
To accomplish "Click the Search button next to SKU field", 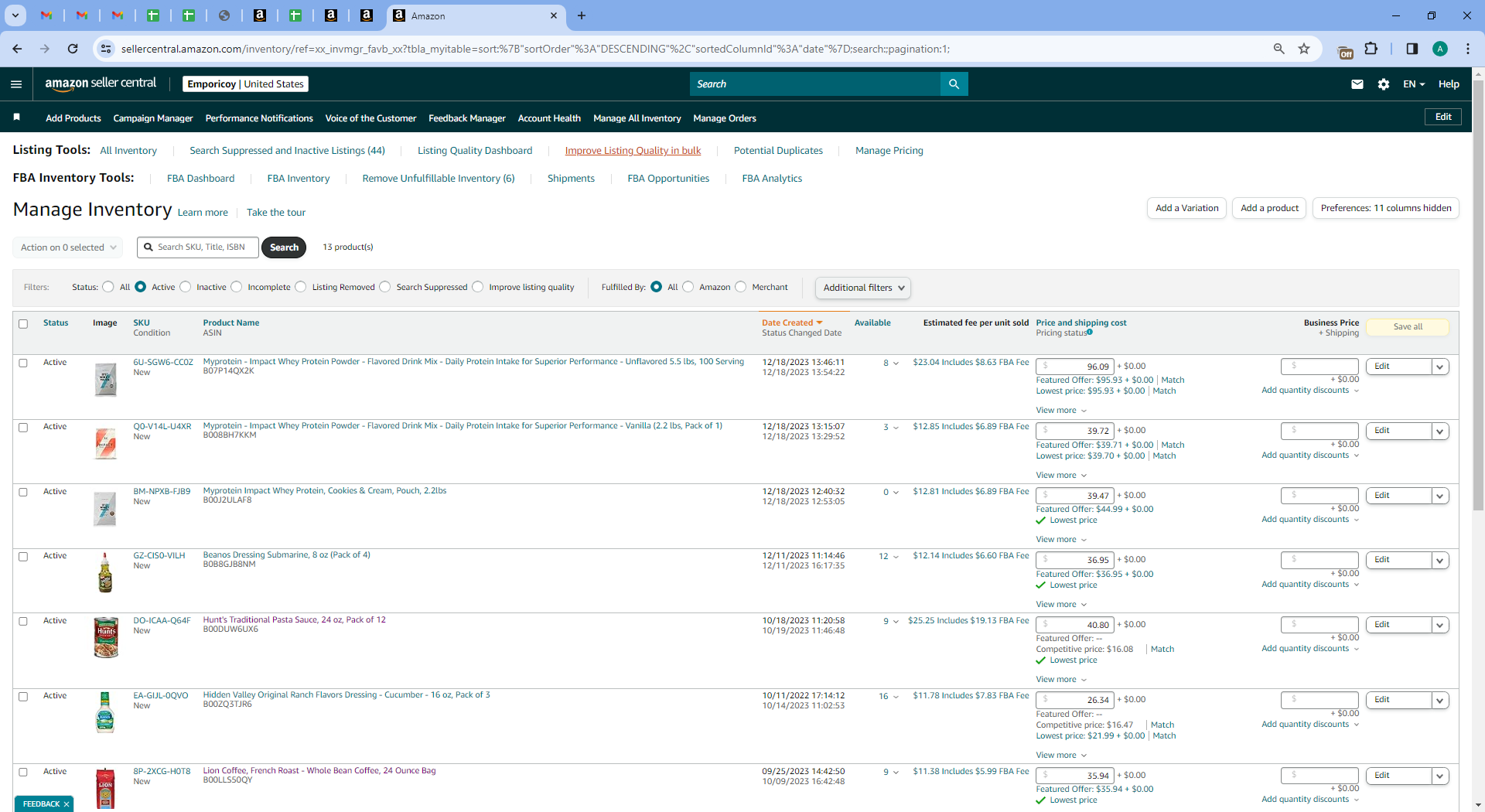I will click(284, 247).
